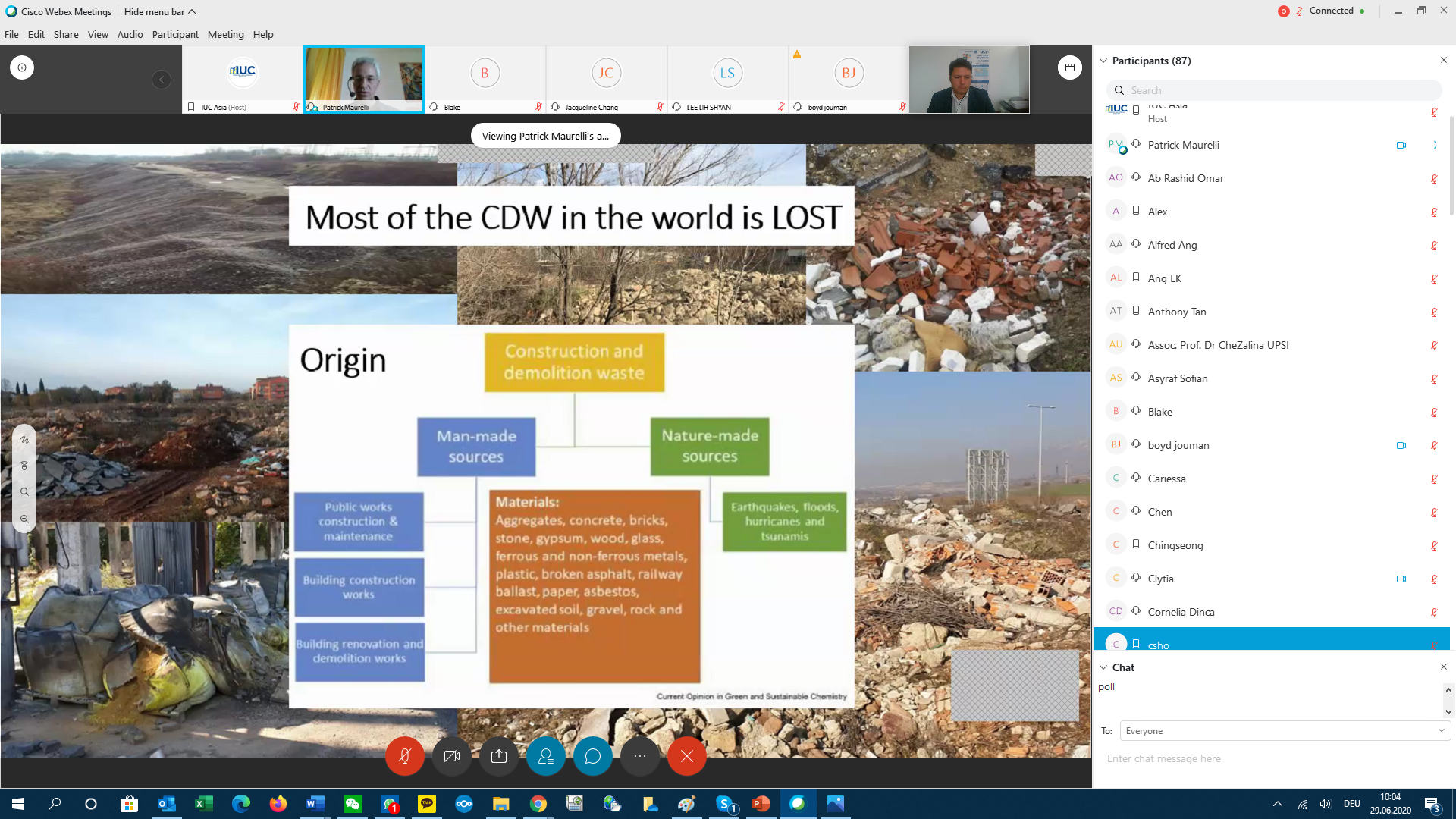This screenshot has height=819, width=1456.
Task: Toggle the chat panel button
Action: (x=593, y=756)
